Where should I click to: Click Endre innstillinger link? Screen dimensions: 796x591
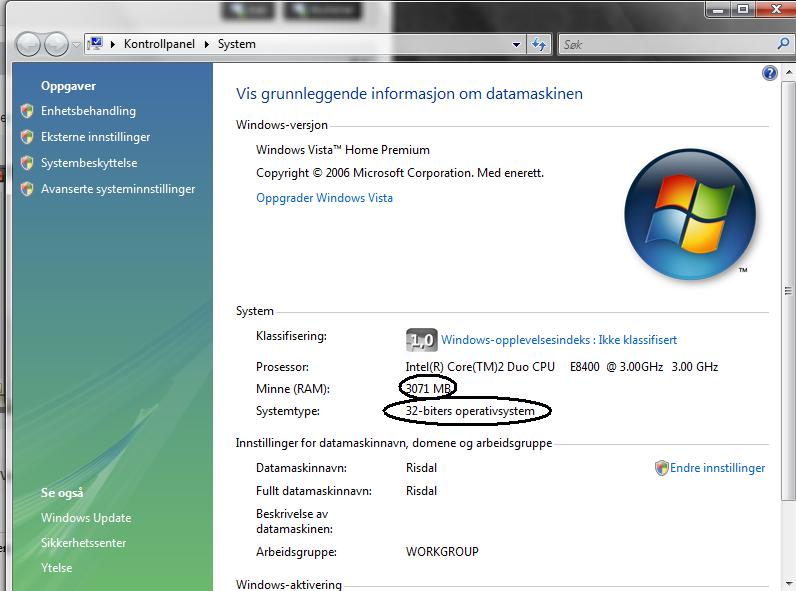pyautogui.click(x=717, y=468)
